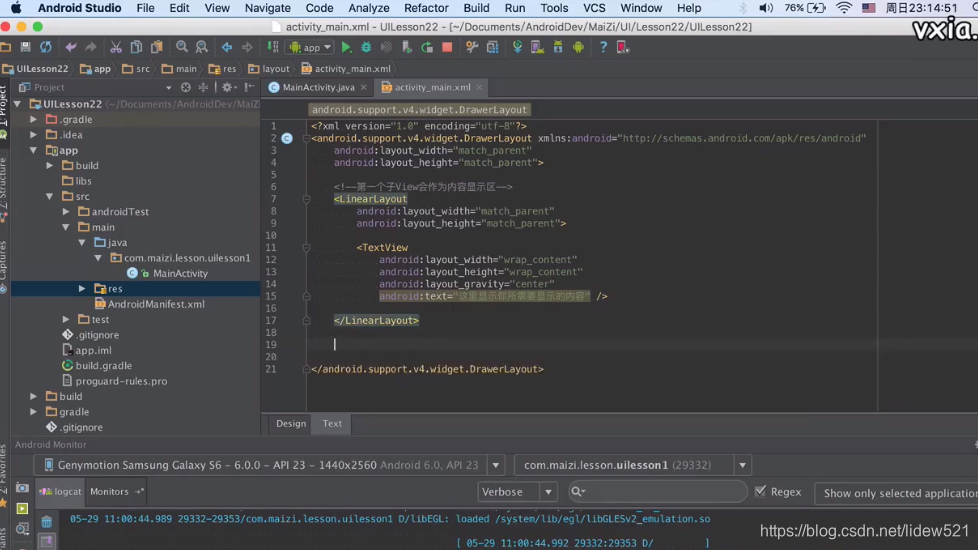Switch to the Design tab
This screenshot has width=978, height=550.
pyautogui.click(x=291, y=423)
